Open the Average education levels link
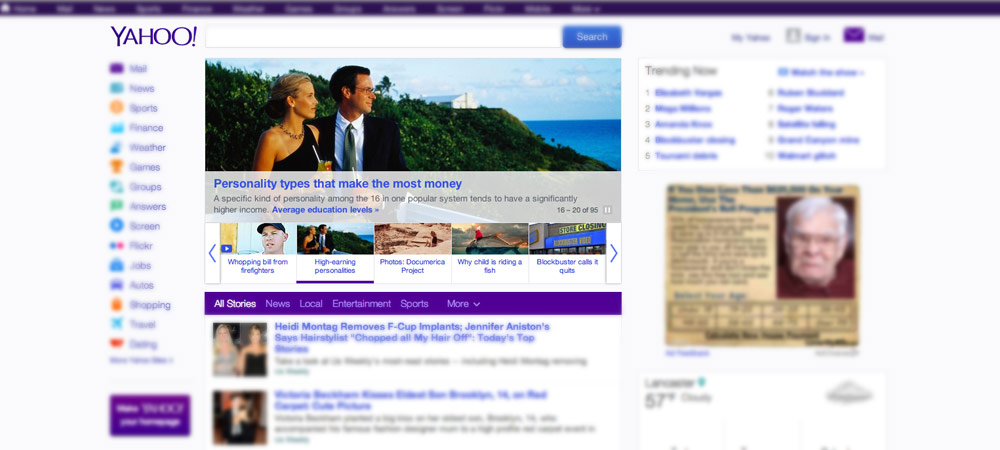 (325, 210)
